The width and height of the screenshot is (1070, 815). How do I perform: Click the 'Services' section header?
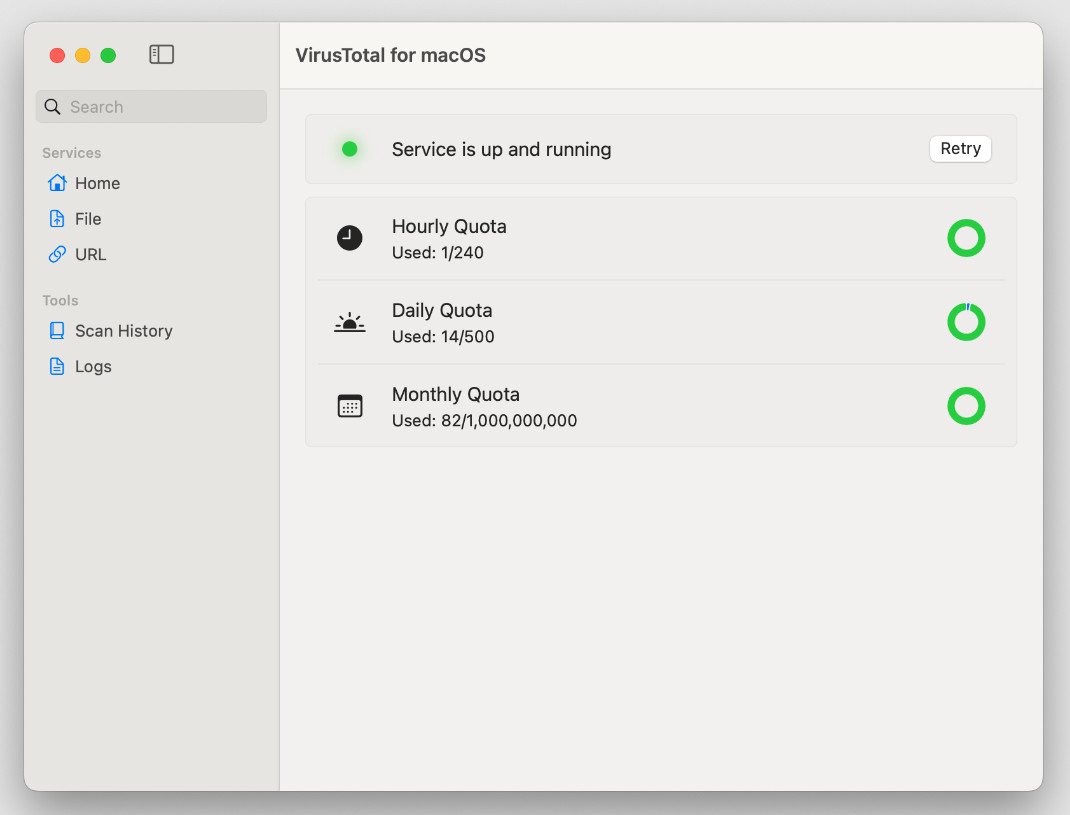[x=72, y=153]
